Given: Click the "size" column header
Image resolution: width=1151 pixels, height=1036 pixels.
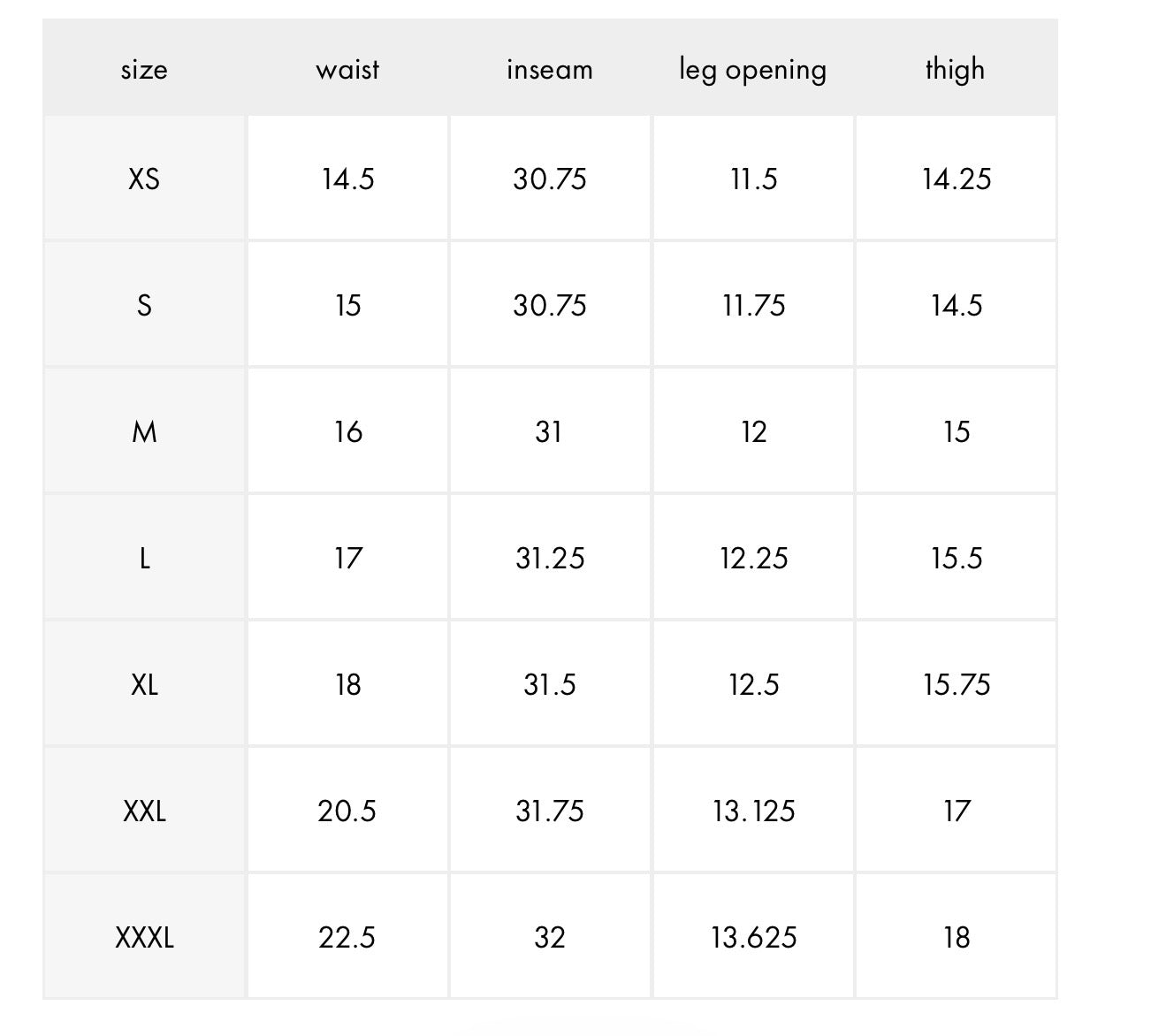Looking at the screenshot, I should 144,69.
